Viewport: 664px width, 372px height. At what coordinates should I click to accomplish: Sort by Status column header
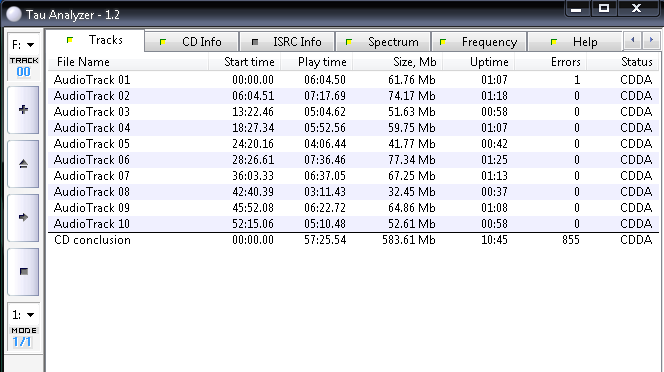pos(622,62)
